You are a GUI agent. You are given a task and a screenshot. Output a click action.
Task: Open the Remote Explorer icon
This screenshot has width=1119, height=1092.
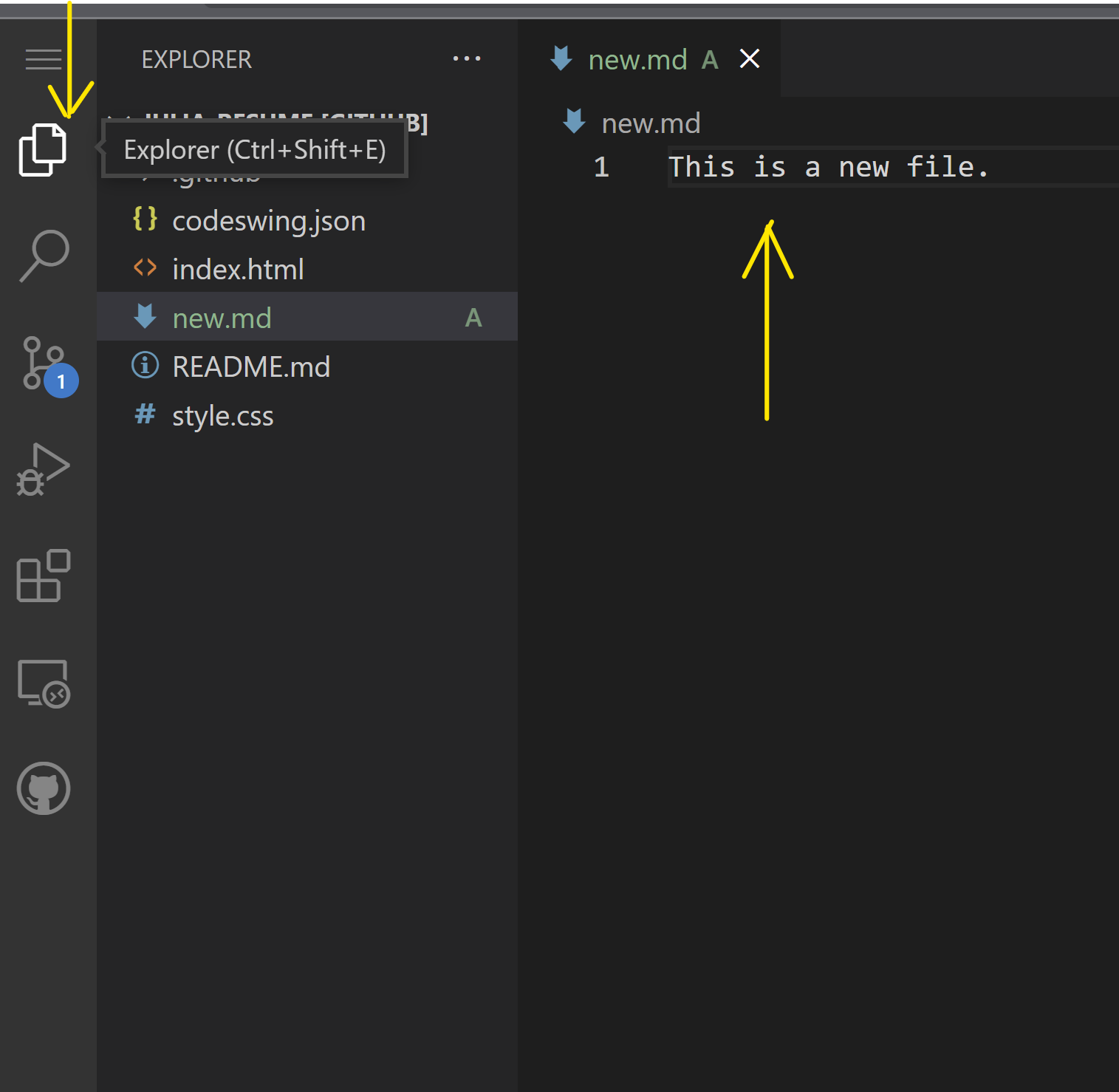[x=44, y=683]
